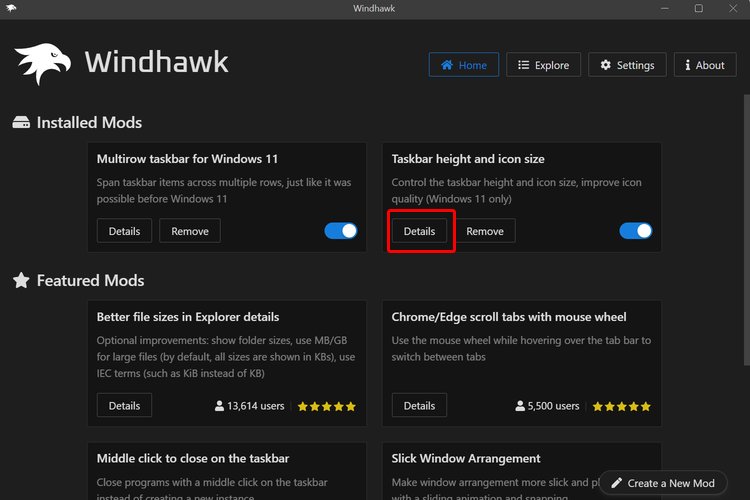Switch to the Explore tab

(543, 65)
